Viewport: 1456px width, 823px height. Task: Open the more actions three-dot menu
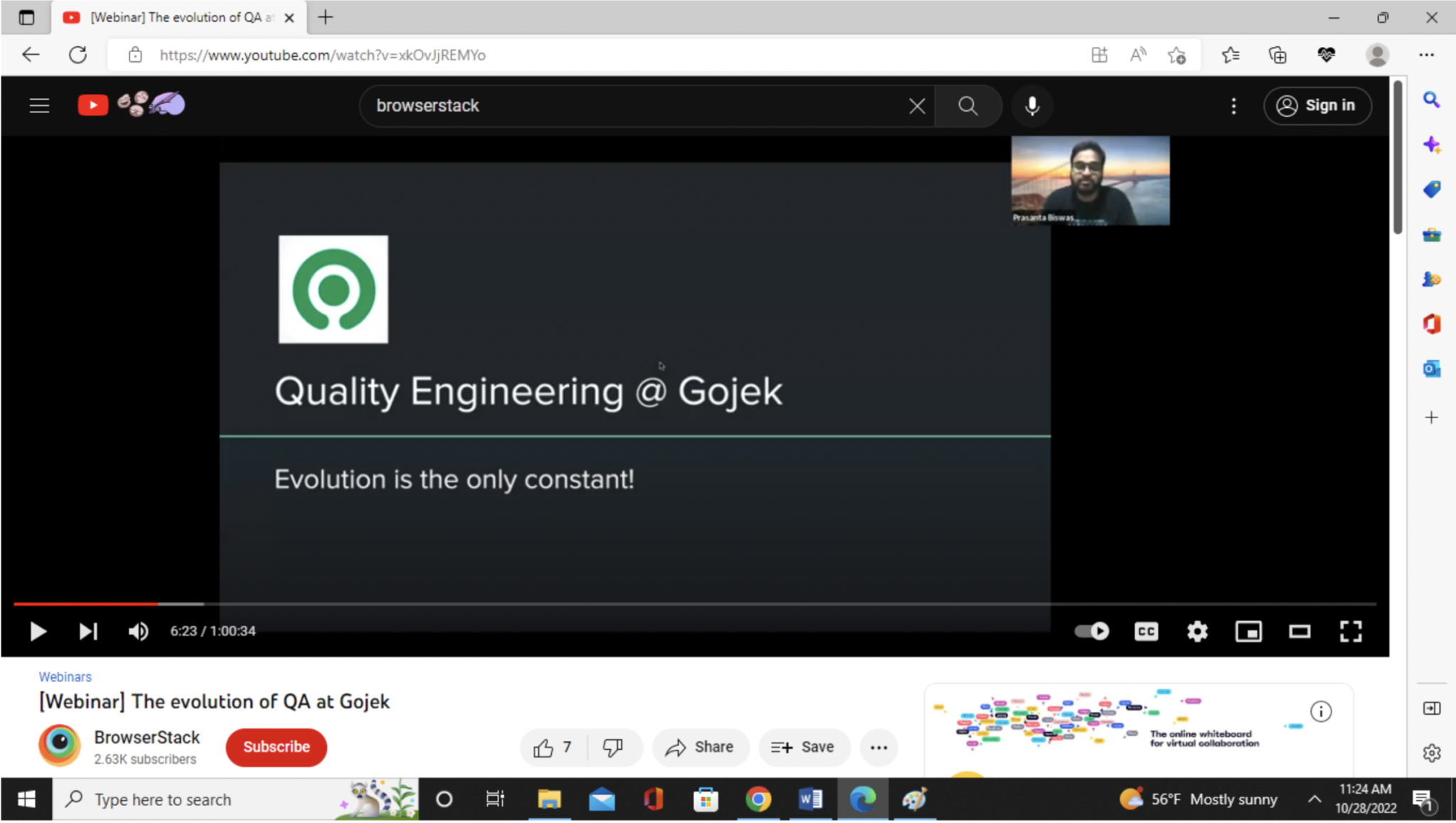pos(879,748)
